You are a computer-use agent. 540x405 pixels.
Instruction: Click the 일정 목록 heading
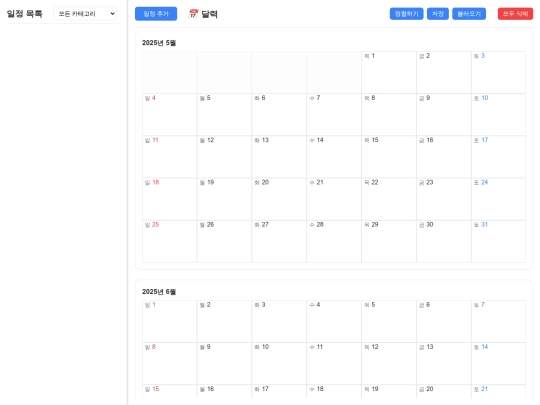coord(24,14)
